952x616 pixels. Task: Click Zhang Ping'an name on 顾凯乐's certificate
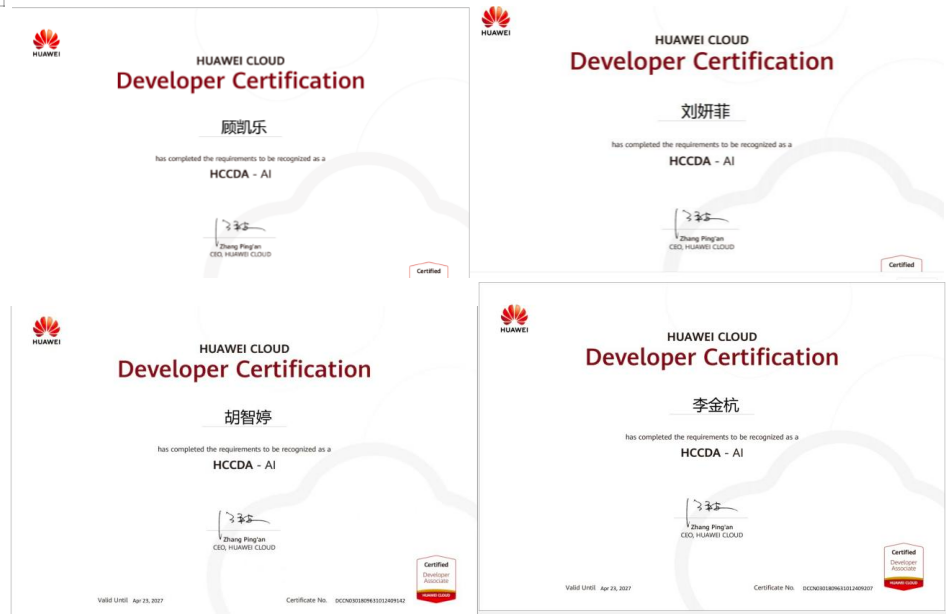pos(240,246)
